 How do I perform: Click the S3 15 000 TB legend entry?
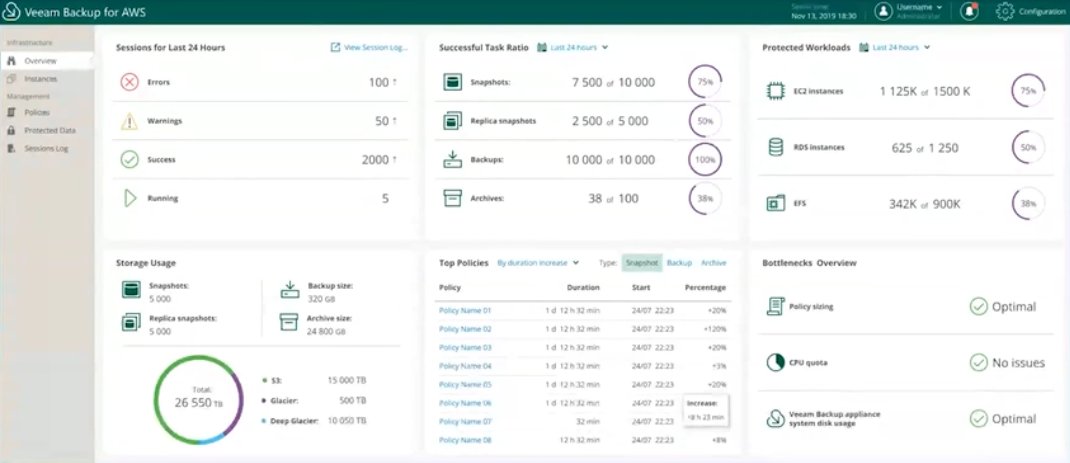tap(315, 380)
